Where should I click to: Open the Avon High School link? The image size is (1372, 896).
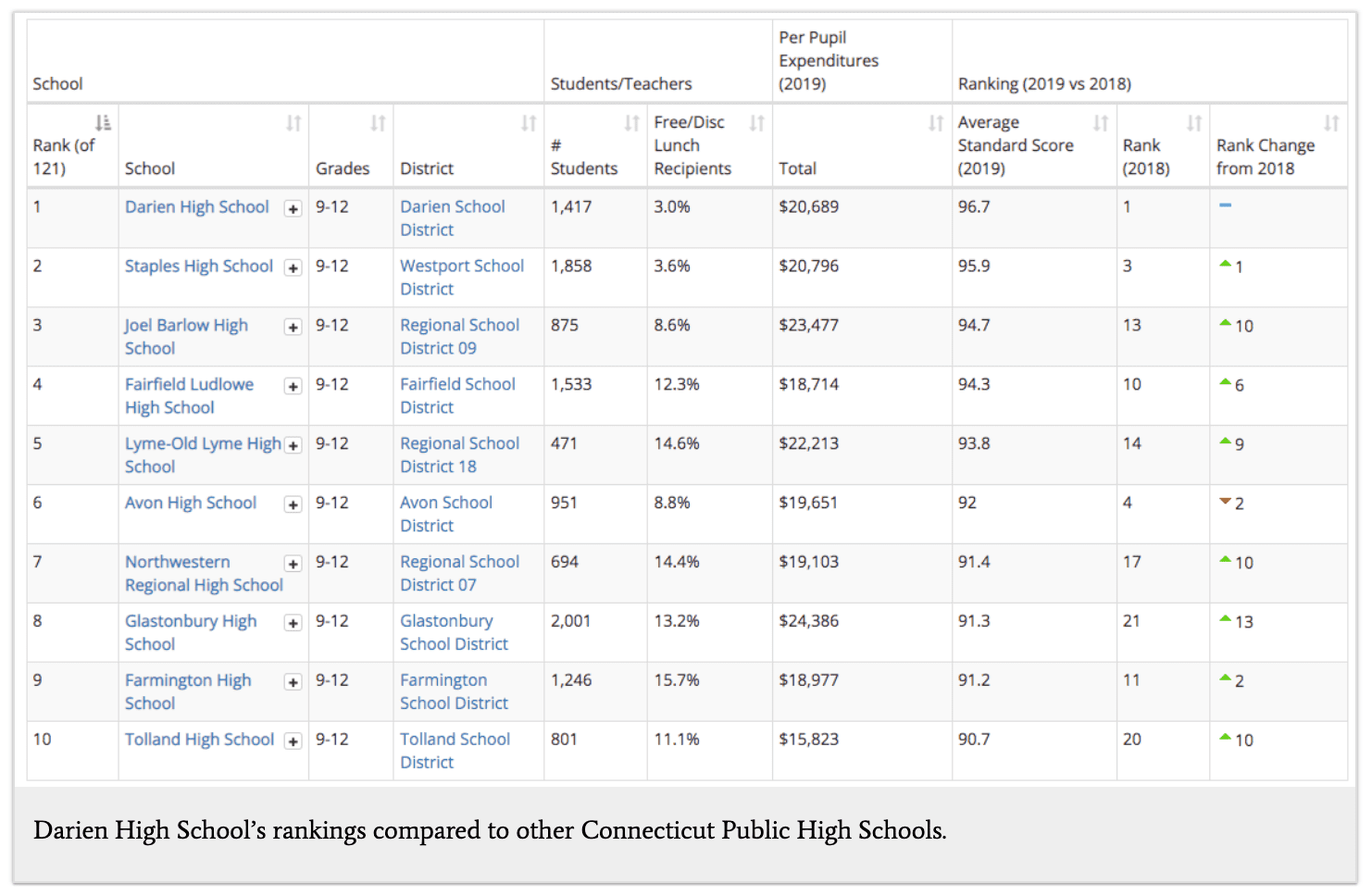191,503
